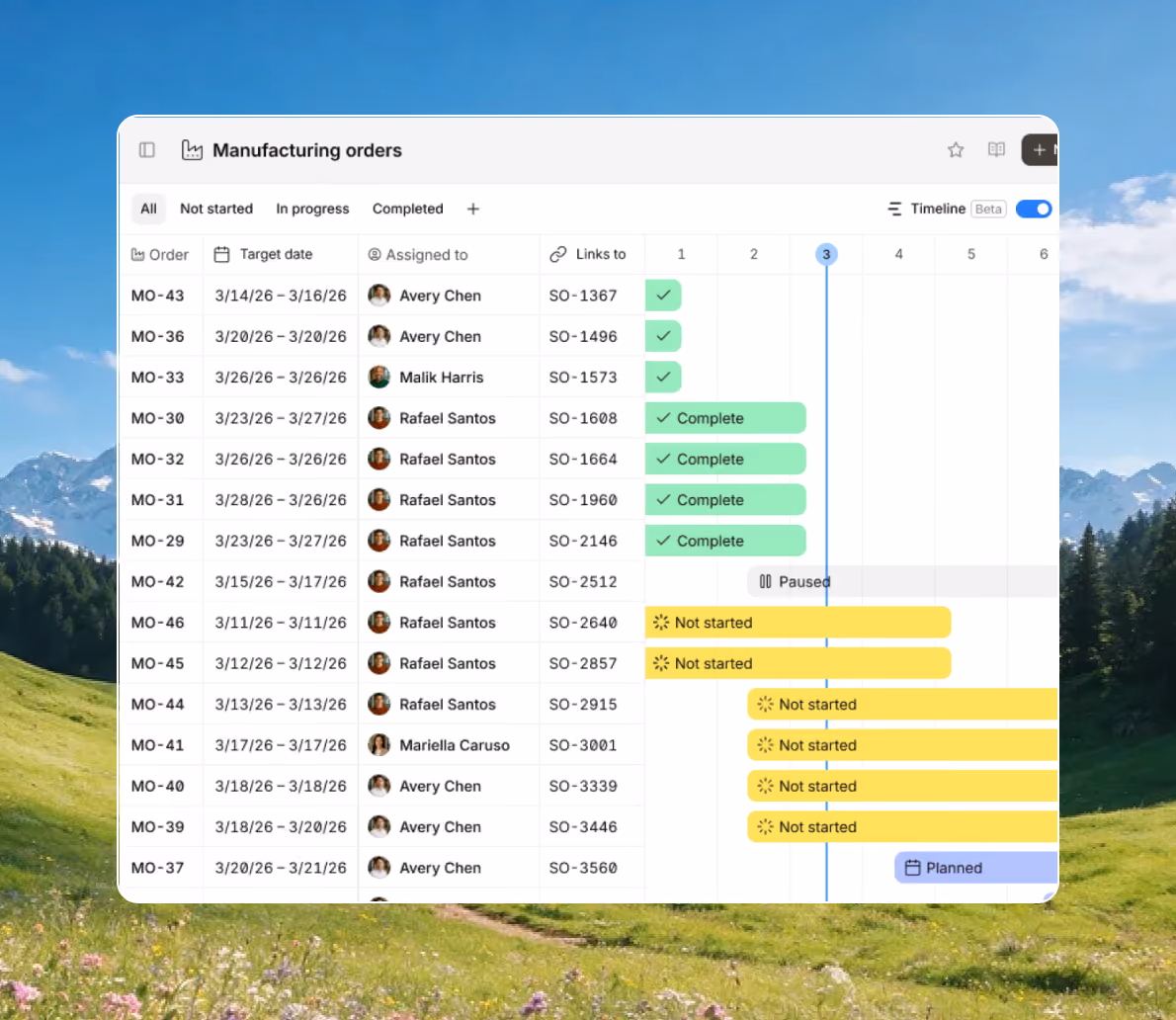Open linked sales order SO-1367
This screenshot has height=1020, width=1176.
click(583, 296)
